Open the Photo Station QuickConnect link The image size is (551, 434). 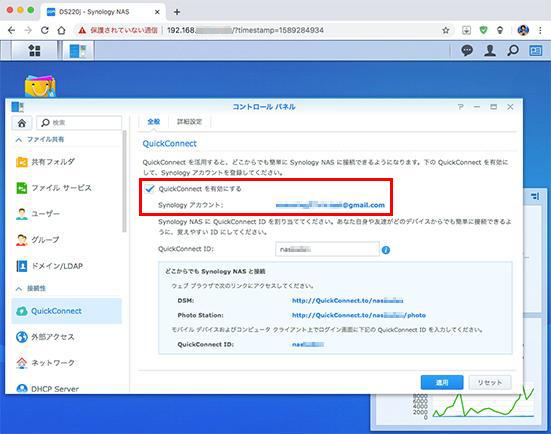tap(358, 315)
